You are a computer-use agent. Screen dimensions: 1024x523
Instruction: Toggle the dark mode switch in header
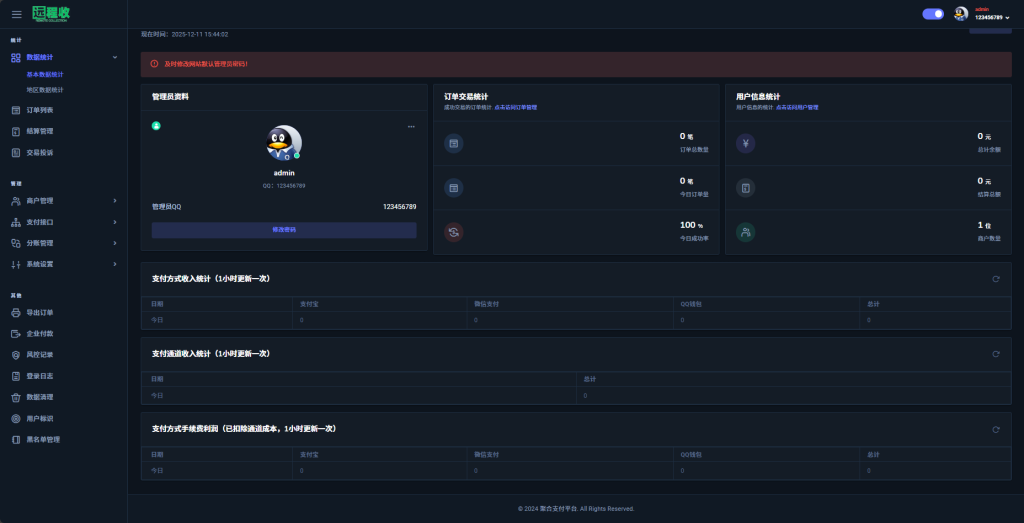tap(933, 14)
